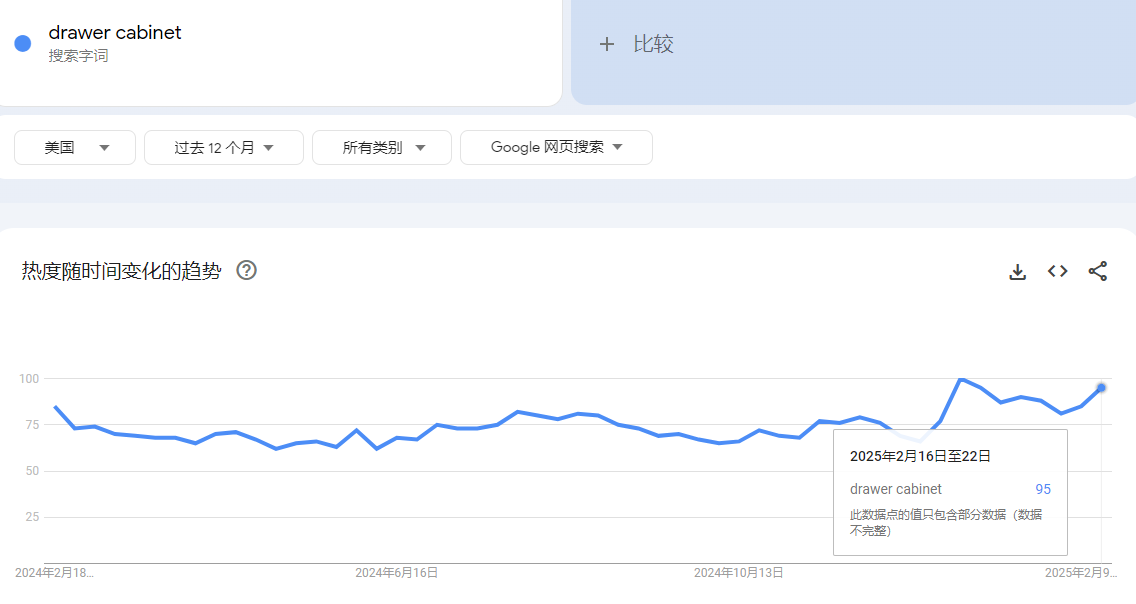1136x604 pixels.
Task: Open the help question mark icon
Action: 246,270
